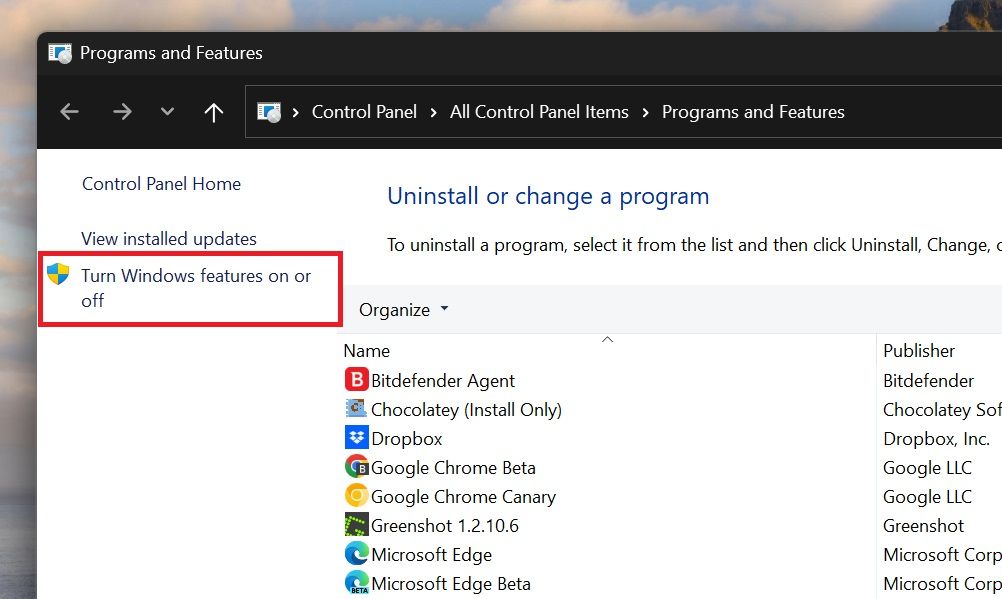Open View installed updates link
1002x599 pixels.
click(169, 239)
